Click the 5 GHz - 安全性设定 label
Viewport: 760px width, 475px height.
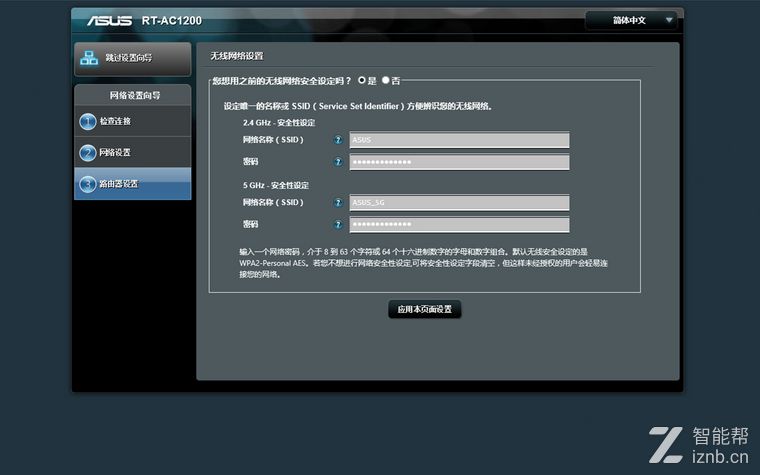276,186
